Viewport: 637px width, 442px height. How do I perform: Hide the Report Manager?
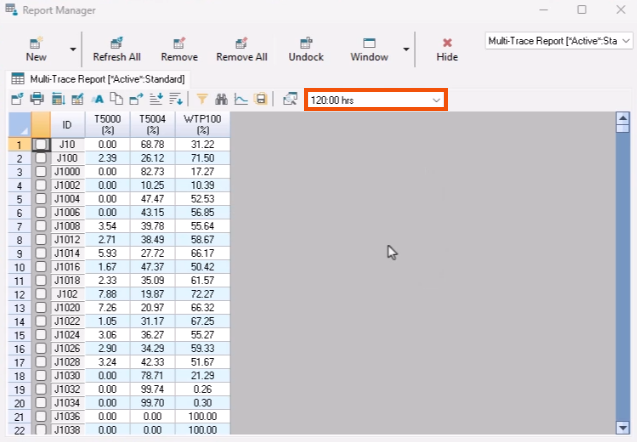[447, 49]
